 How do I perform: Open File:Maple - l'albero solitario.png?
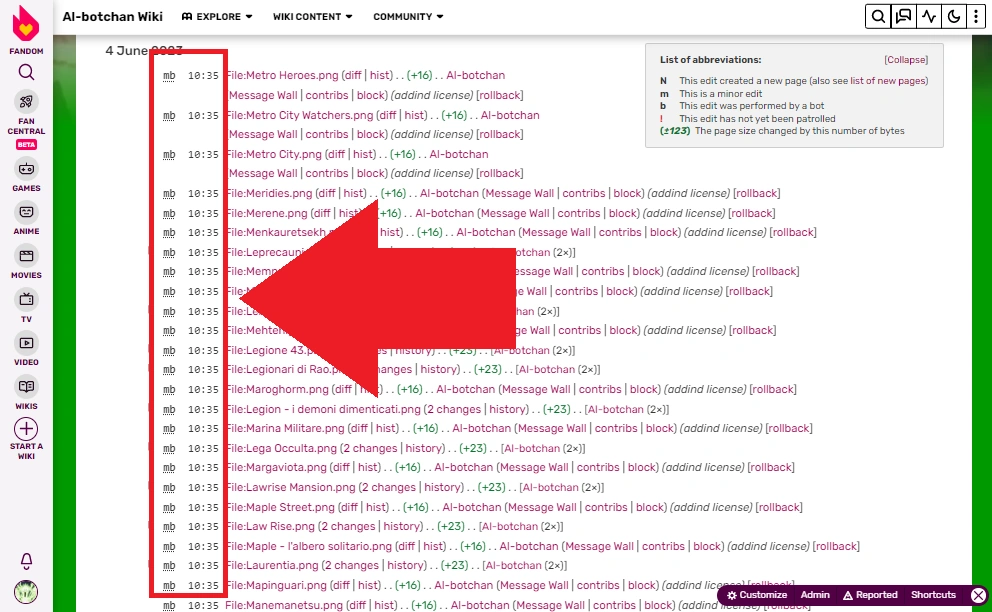coord(309,546)
